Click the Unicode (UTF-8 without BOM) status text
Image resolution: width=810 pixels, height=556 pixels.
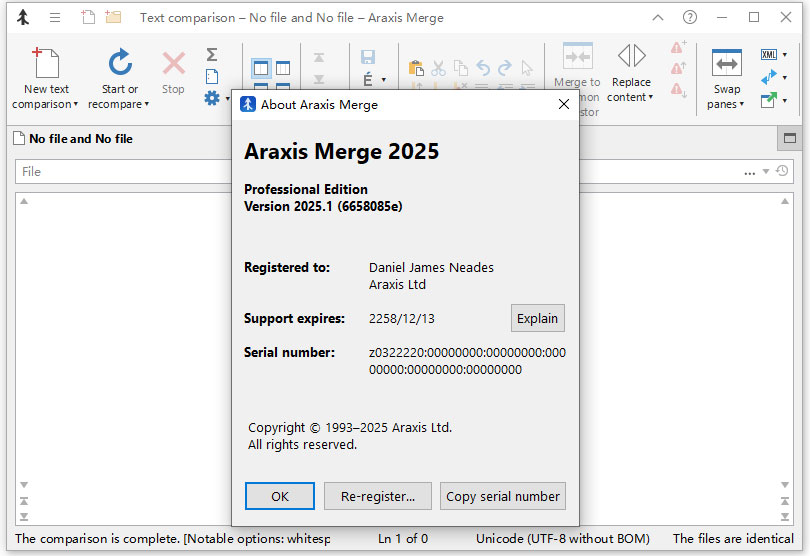[563, 538]
